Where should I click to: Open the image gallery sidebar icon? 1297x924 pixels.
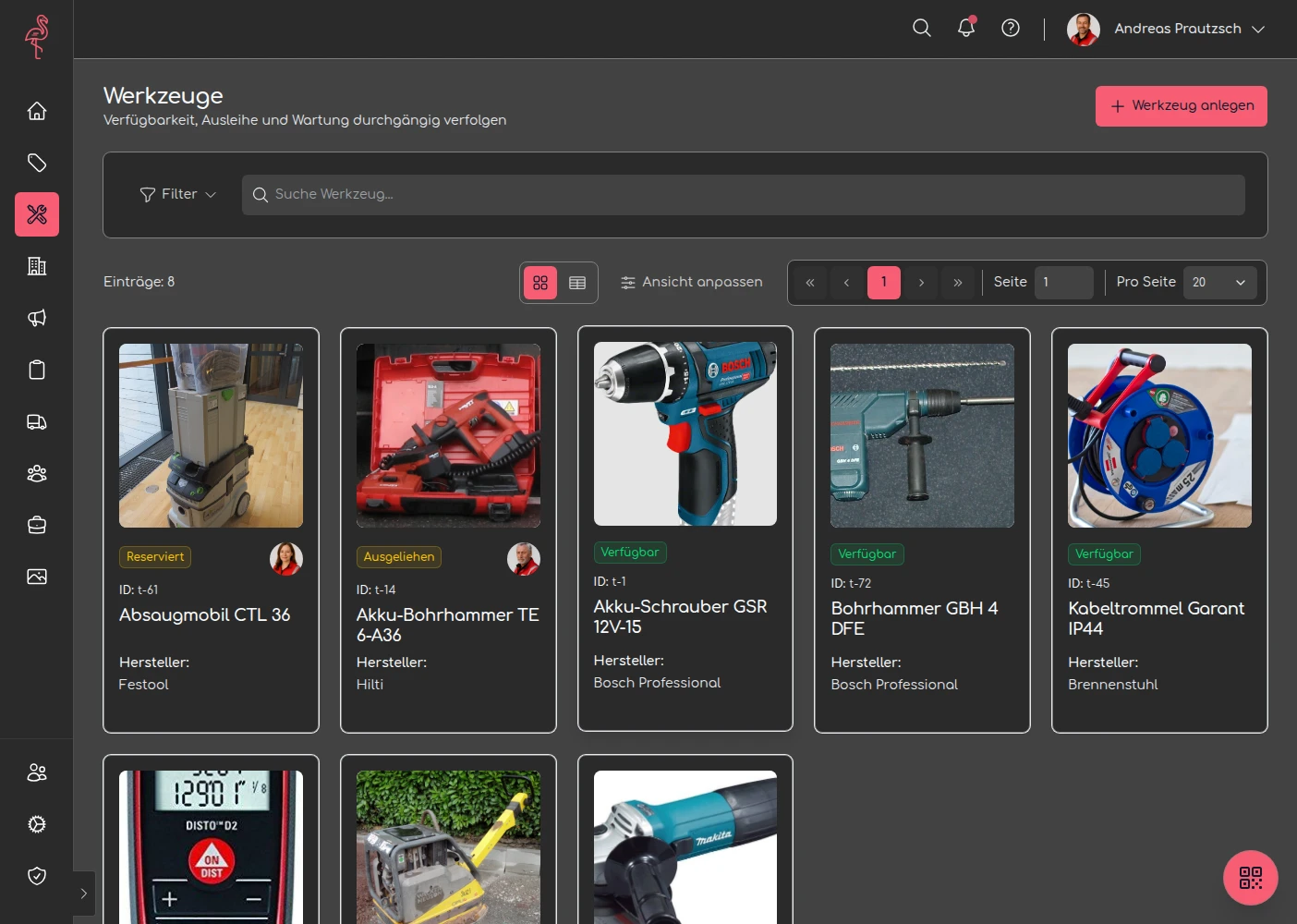[37, 577]
